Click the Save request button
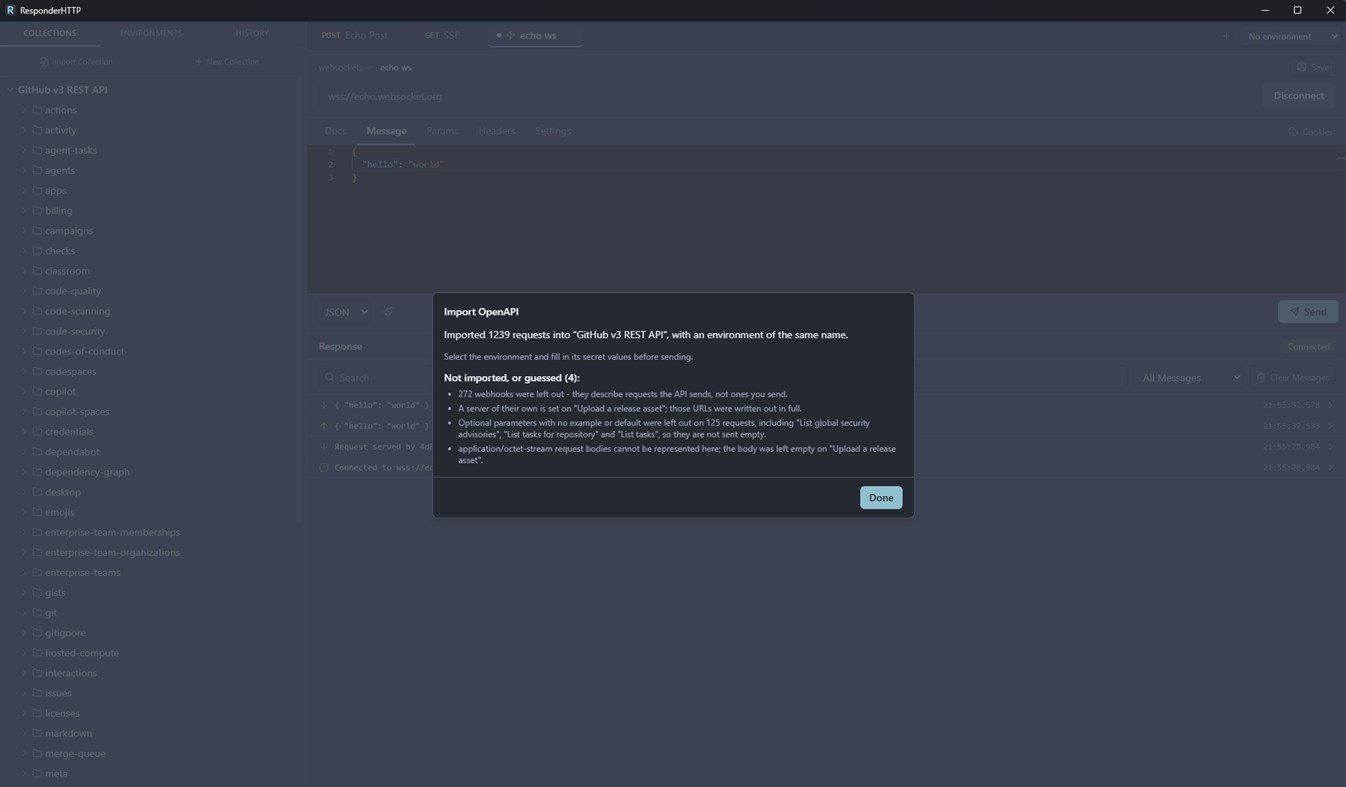1346x787 pixels. click(1312, 67)
